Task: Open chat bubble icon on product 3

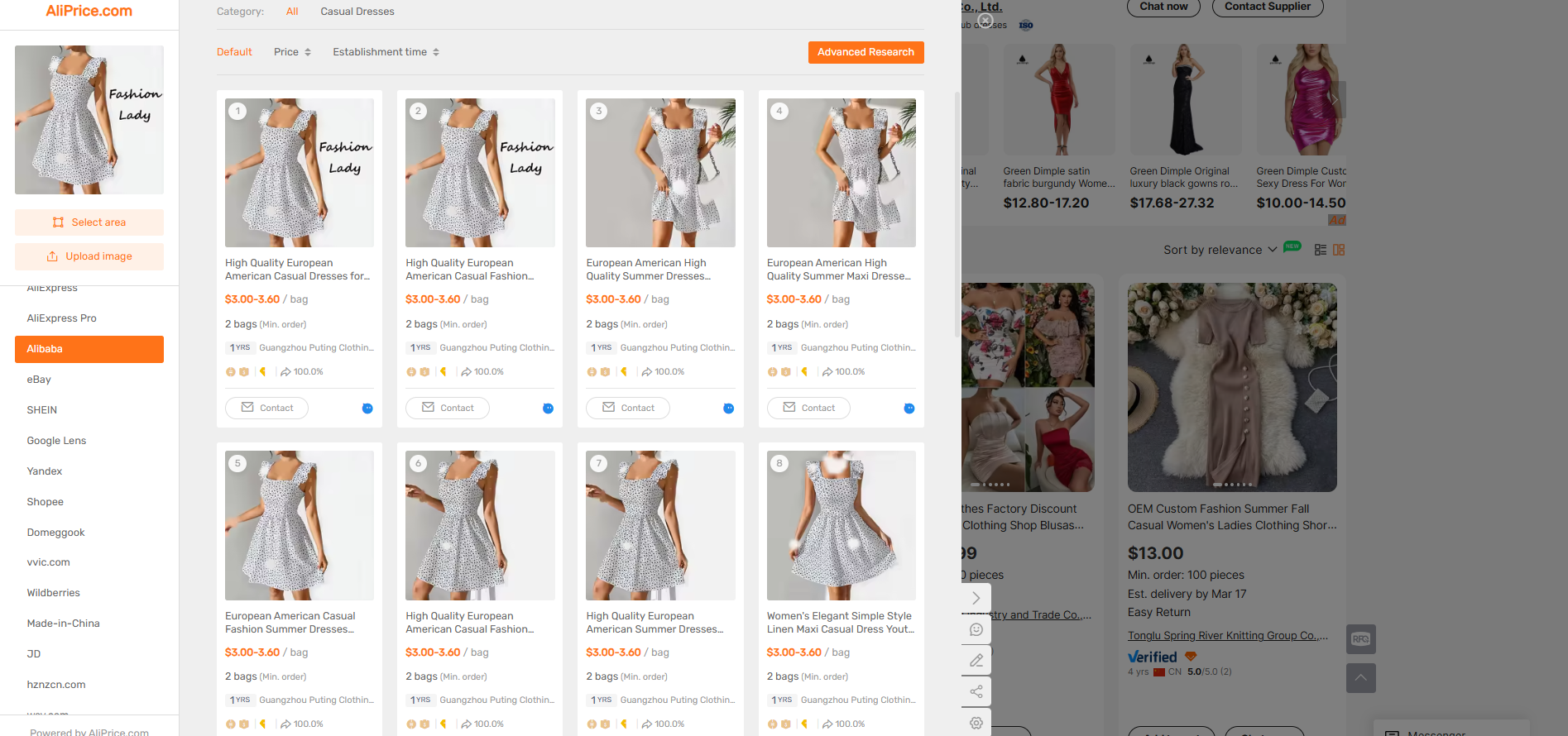Action: (x=728, y=409)
